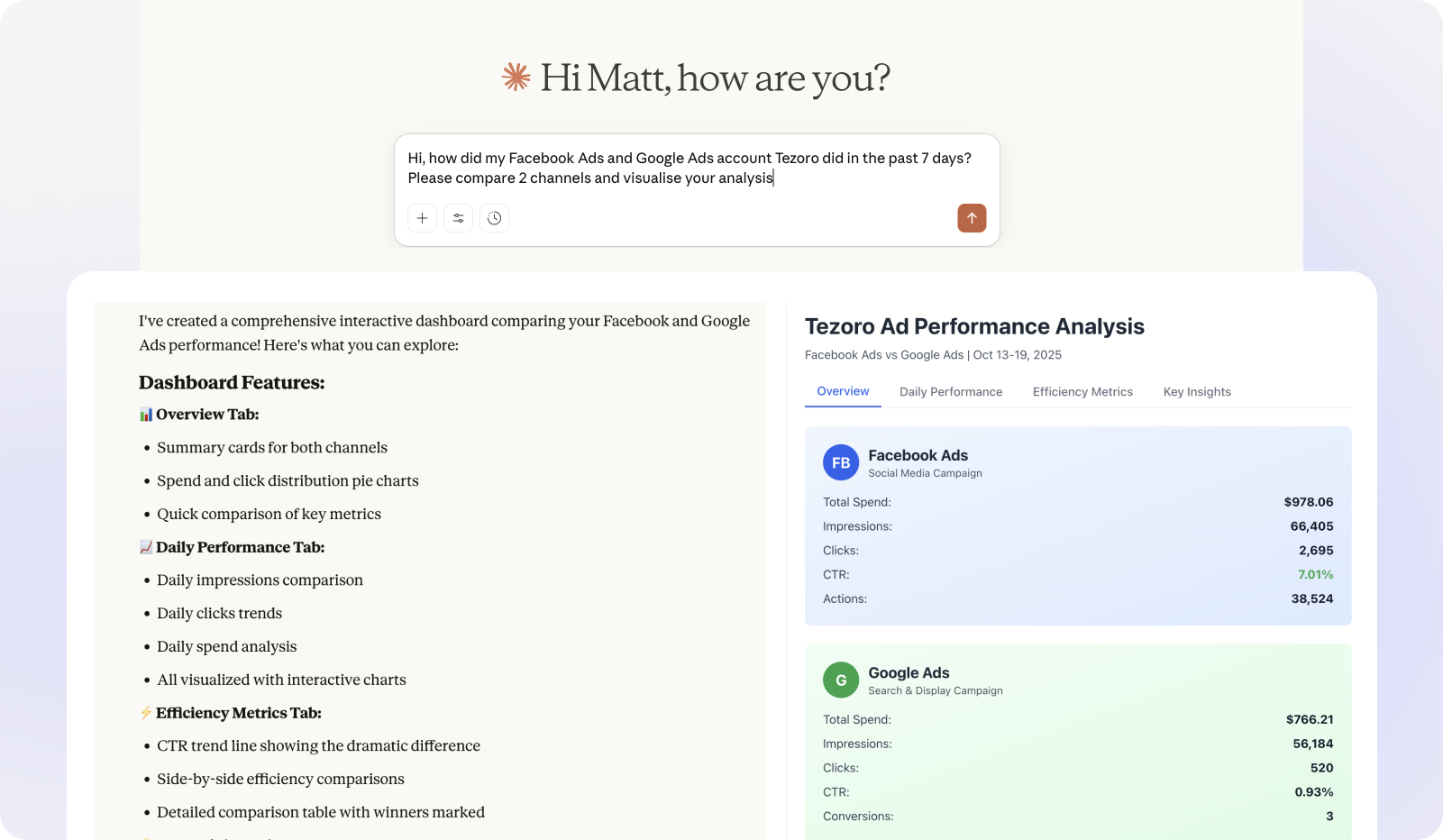
Task: Click the Google Ads card heading
Action: [x=909, y=673]
